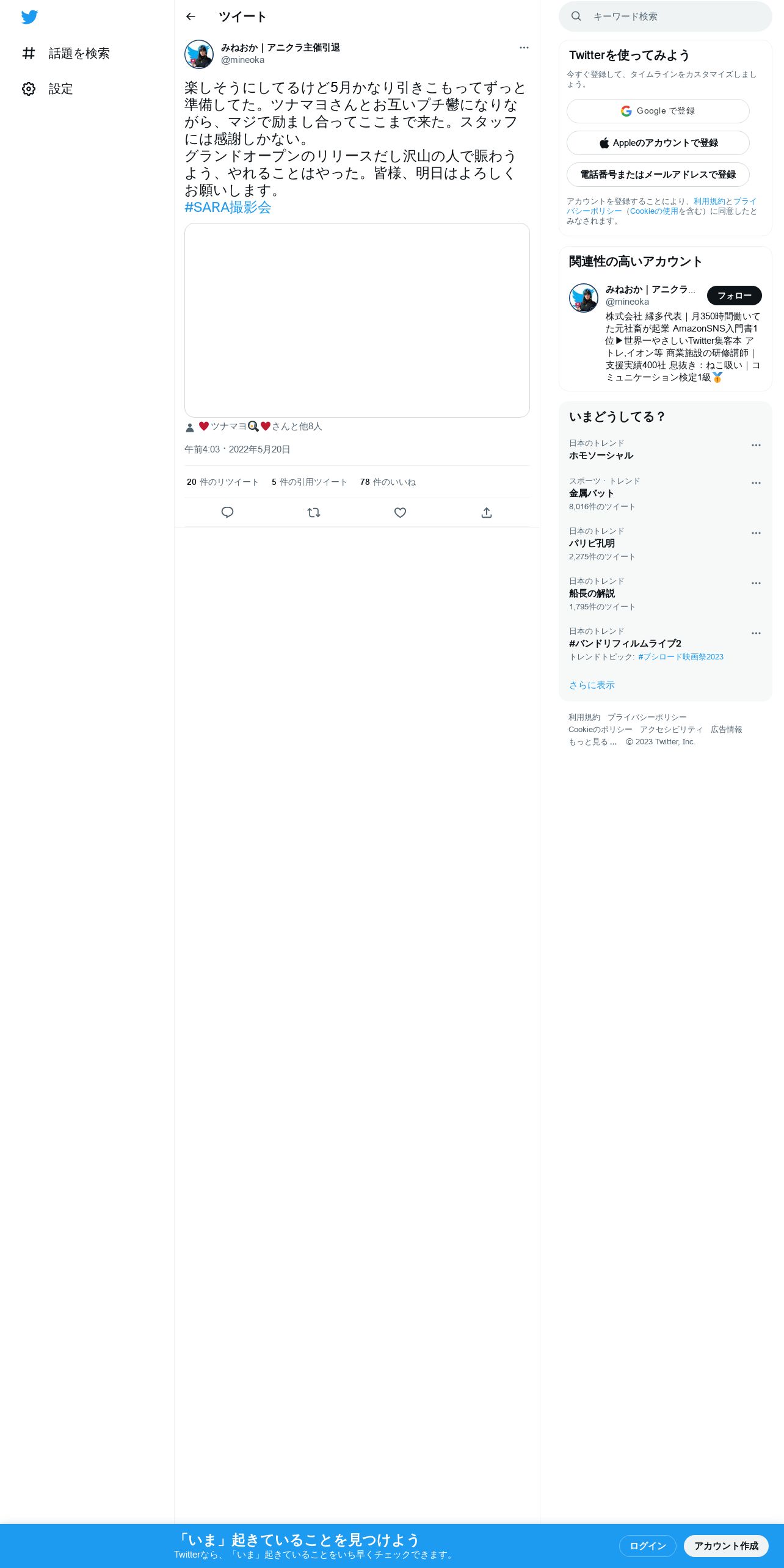
Task: Sign up with Appleのアカウントで登録
Action: [658, 143]
